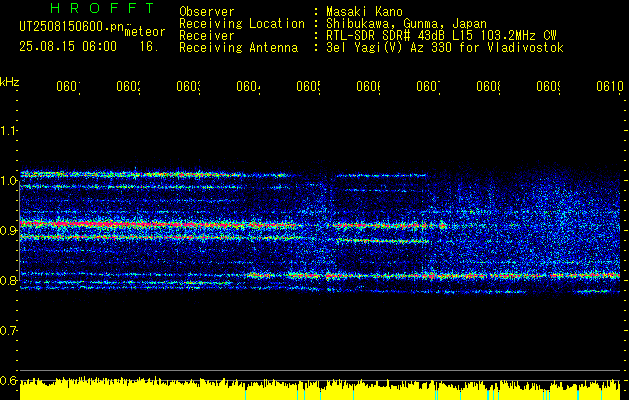Screen dimensions: 629x400
Task: Click the 'meteor' label
Action: coord(145,32)
